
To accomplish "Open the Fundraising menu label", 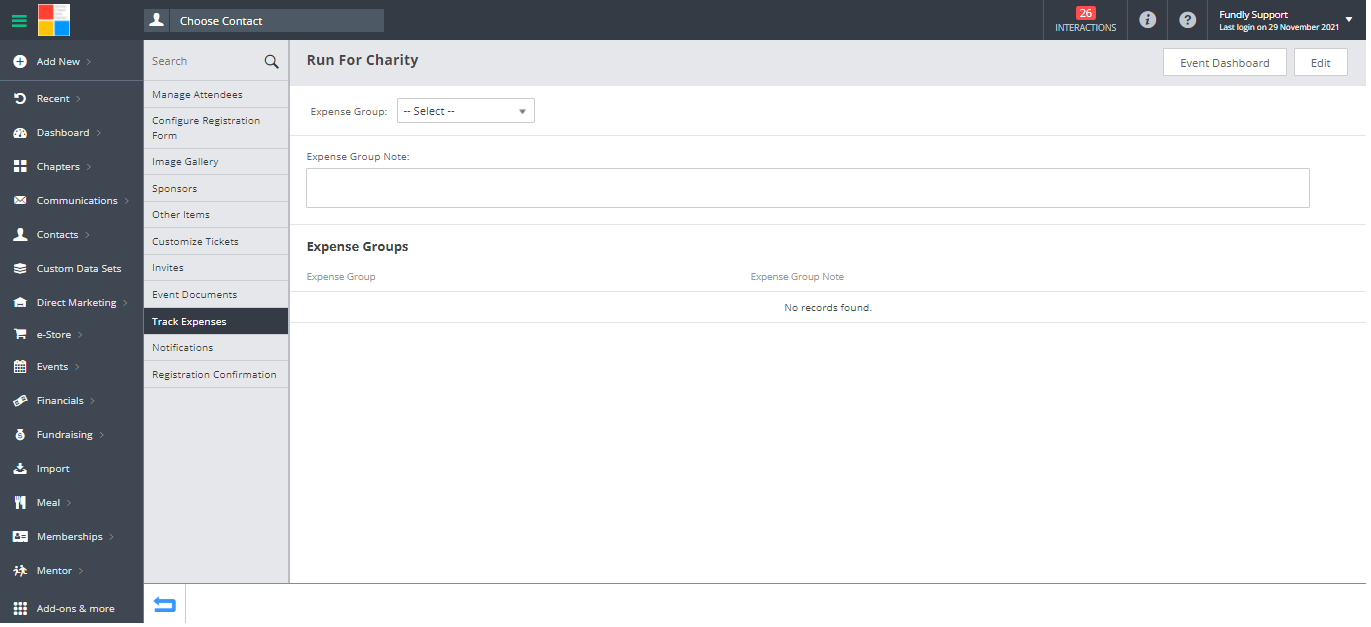I will click(65, 435).
